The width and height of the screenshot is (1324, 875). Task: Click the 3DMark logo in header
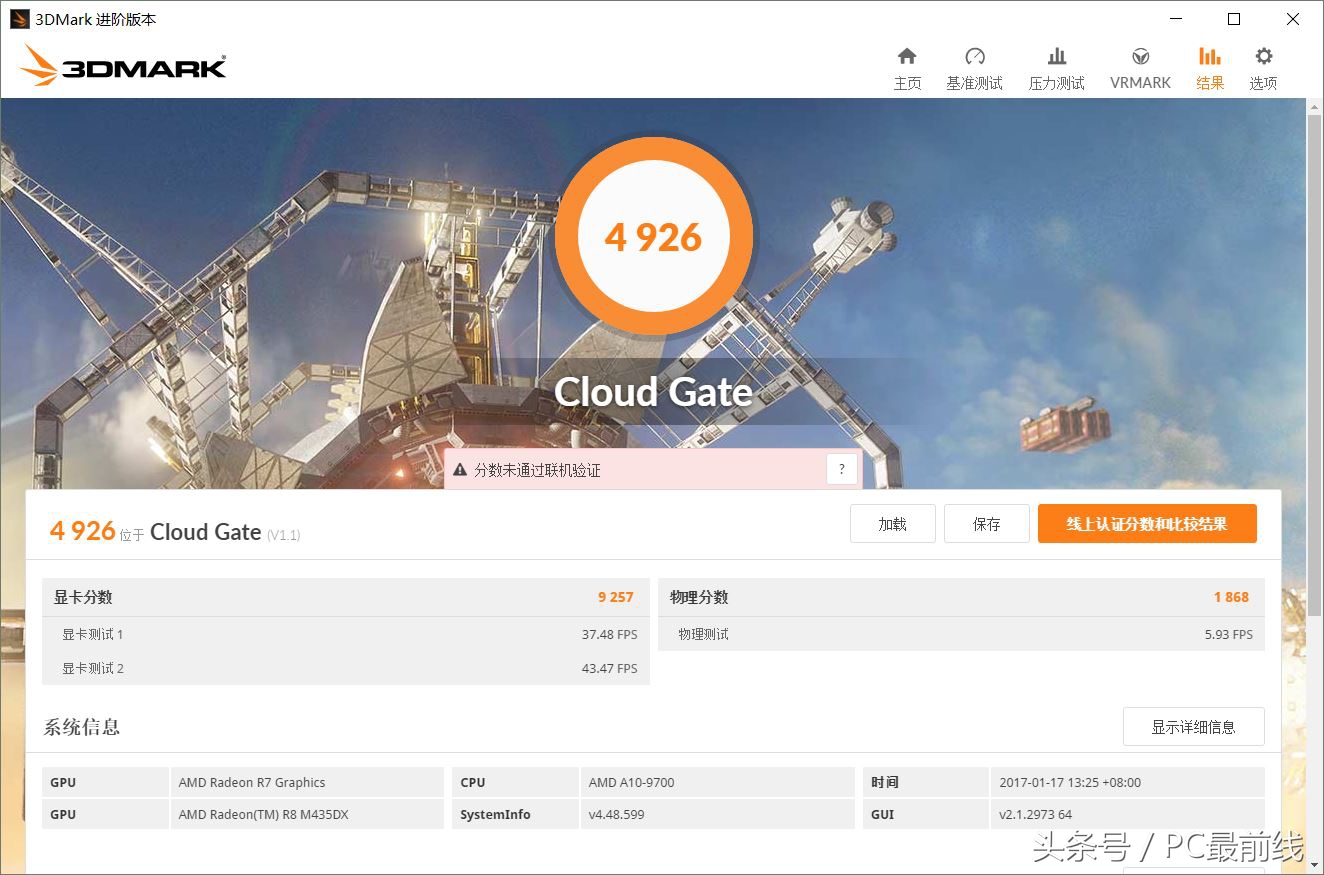click(x=123, y=66)
